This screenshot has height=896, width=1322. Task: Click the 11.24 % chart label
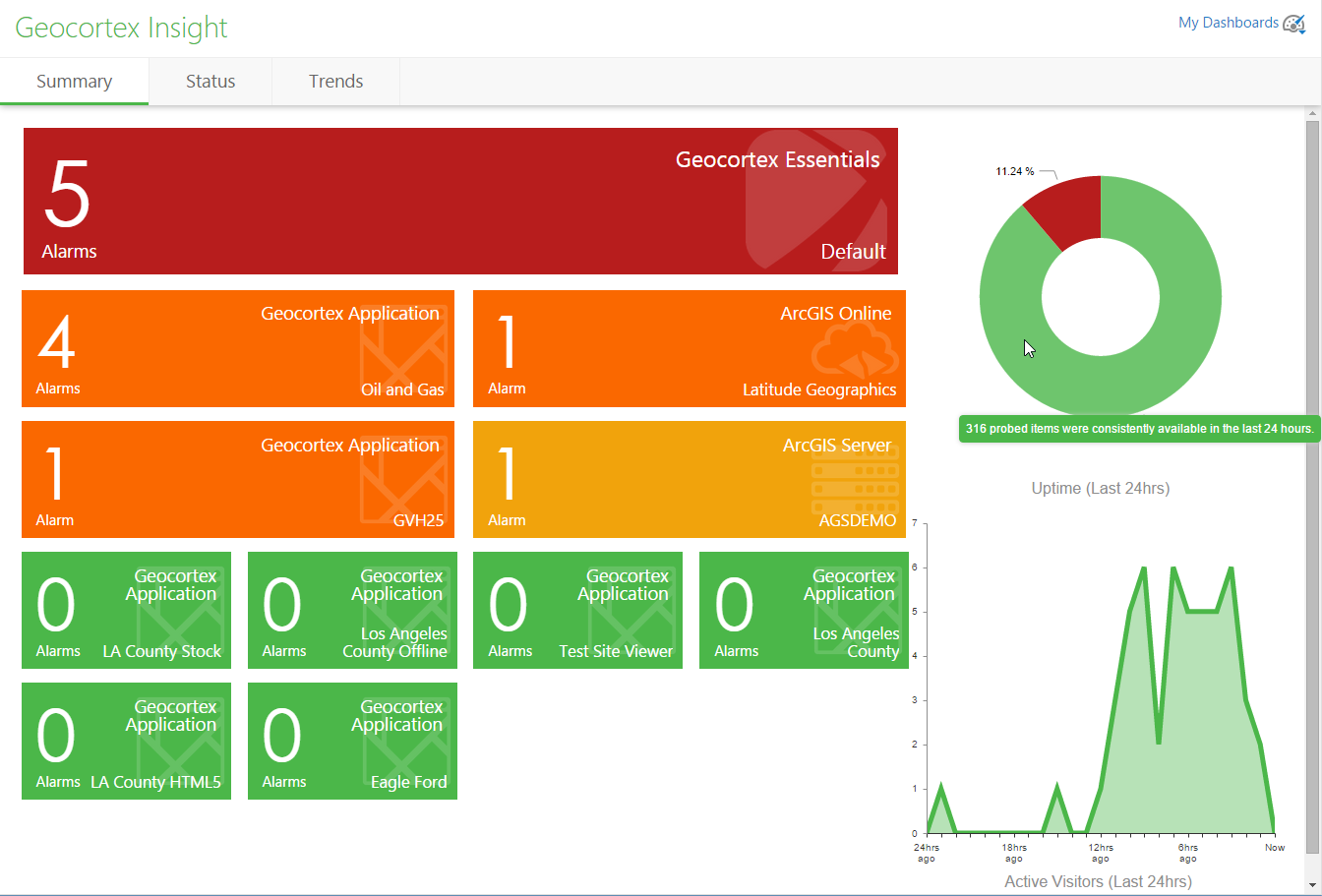click(1014, 171)
